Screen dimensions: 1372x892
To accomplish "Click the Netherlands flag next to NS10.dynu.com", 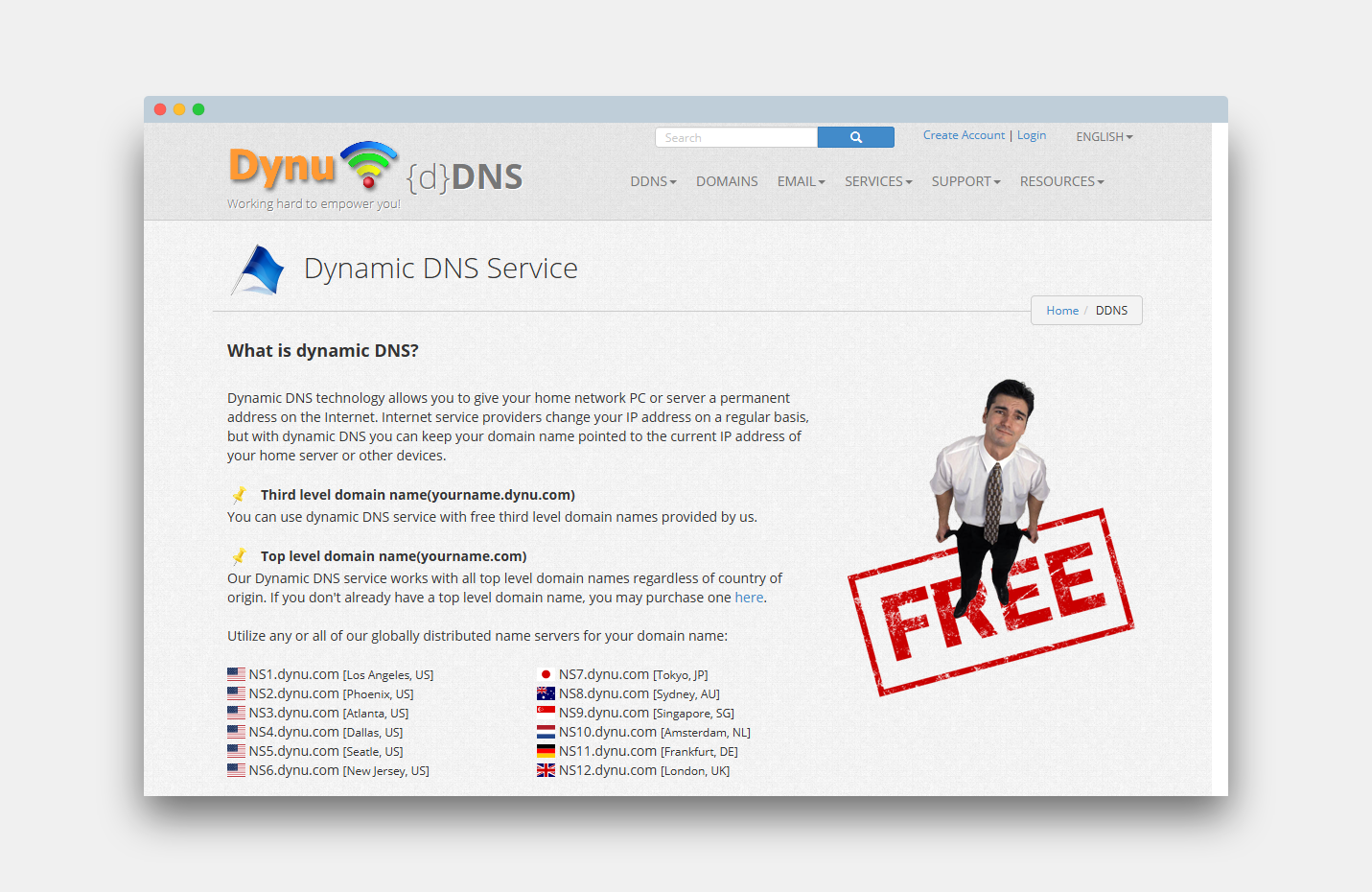I will [x=546, y=732].
